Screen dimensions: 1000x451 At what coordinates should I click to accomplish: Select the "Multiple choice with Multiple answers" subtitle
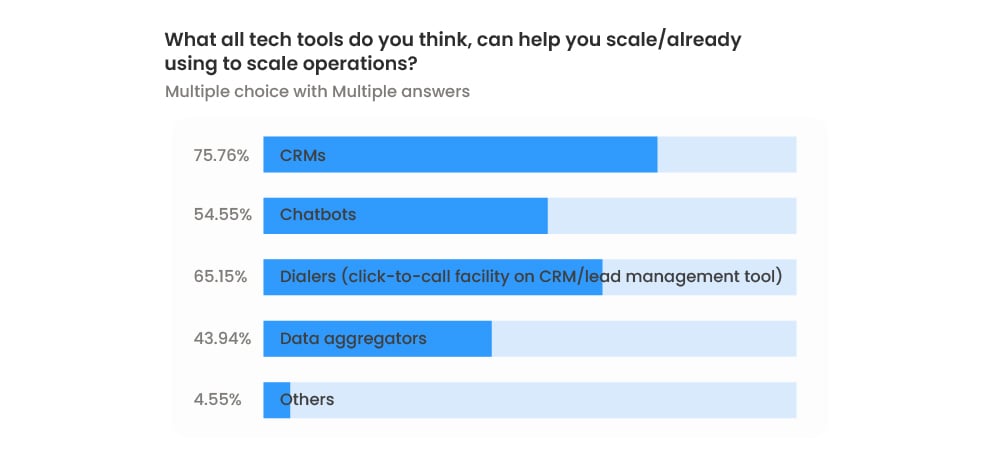(317, 92)
